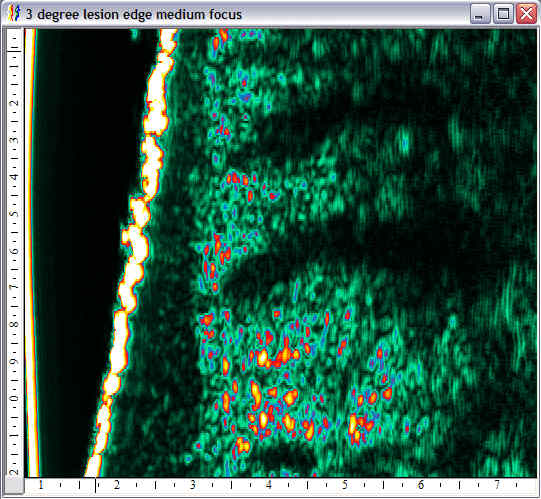541x499 pixels.
Task: Click mark 8 on the vertical ruler
Action: (15, 324)
